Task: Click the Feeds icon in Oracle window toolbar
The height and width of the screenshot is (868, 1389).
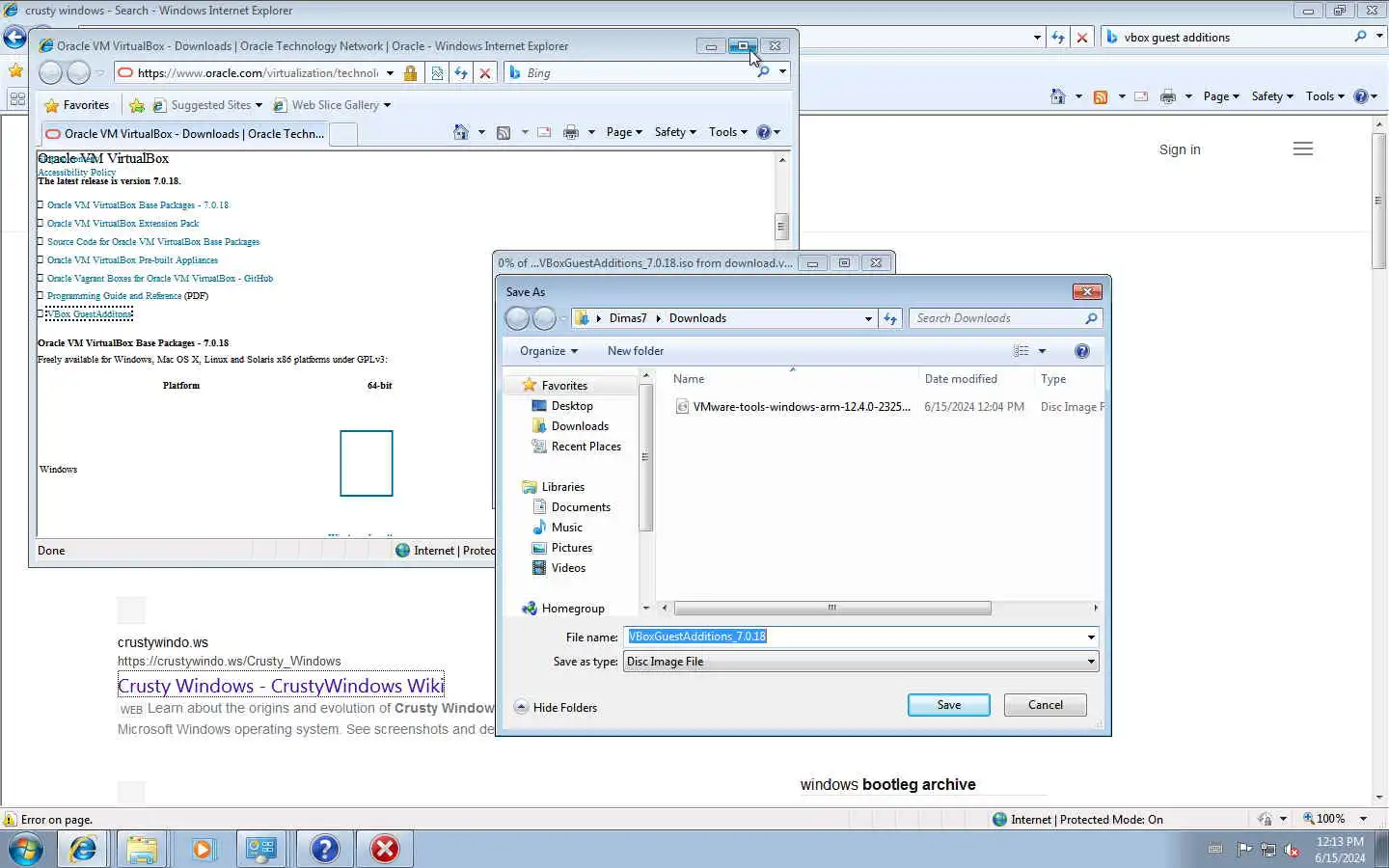Action: (504, 132)
